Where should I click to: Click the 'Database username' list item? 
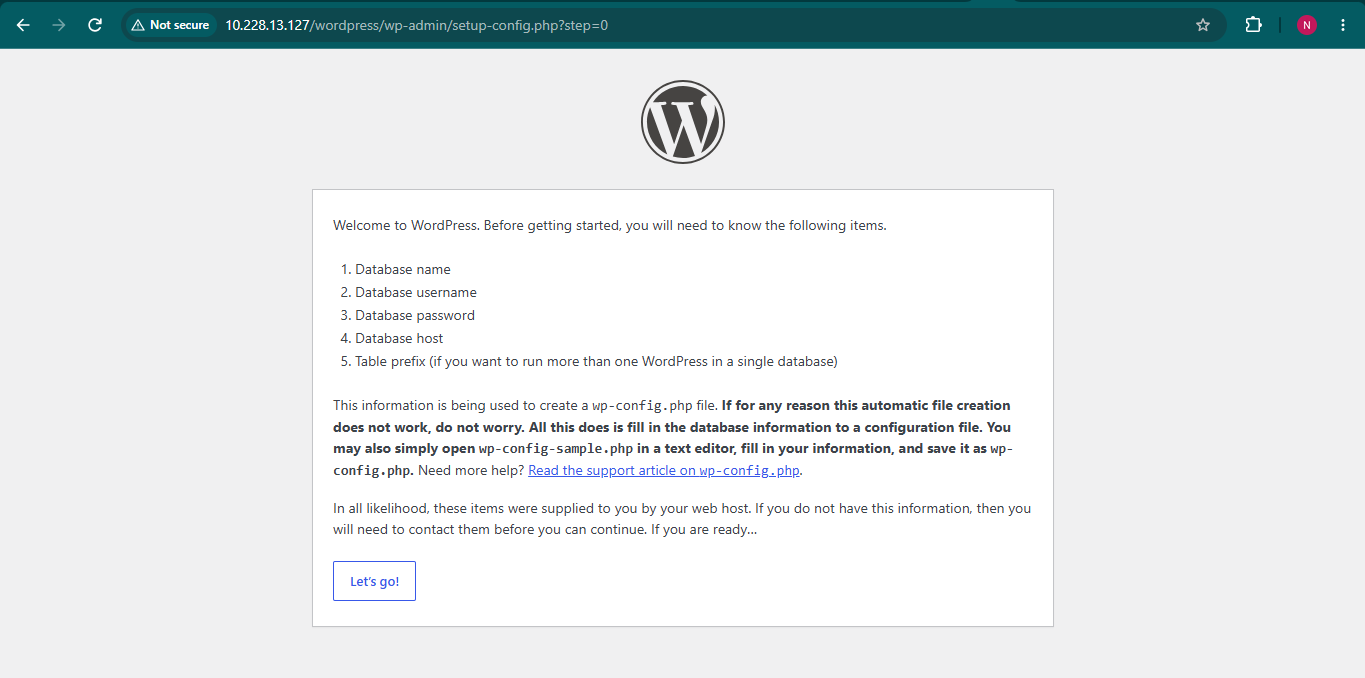(x=416, y=292)
